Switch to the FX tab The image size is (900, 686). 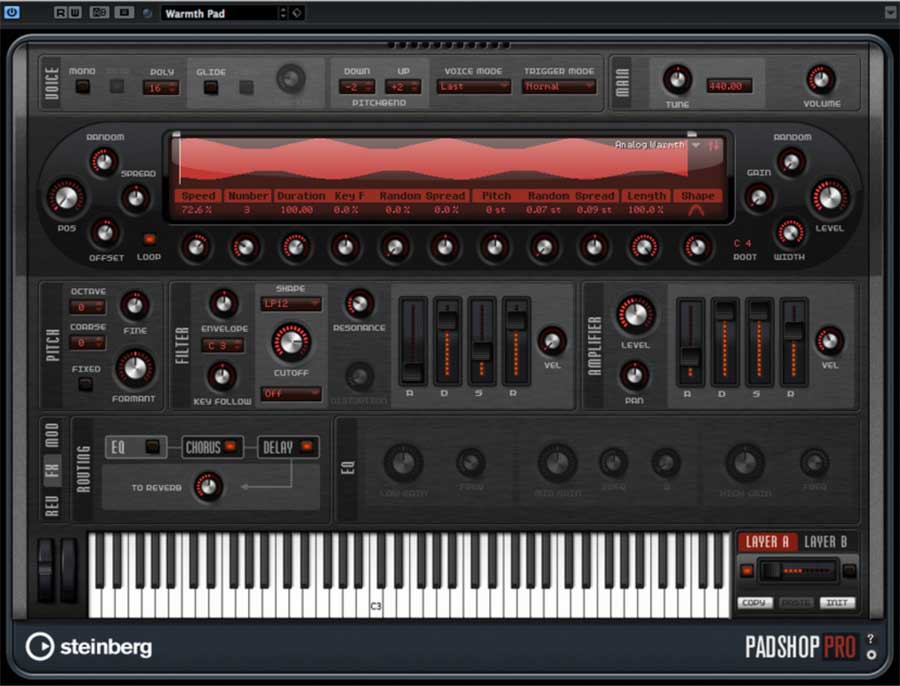tap(52, 471)
